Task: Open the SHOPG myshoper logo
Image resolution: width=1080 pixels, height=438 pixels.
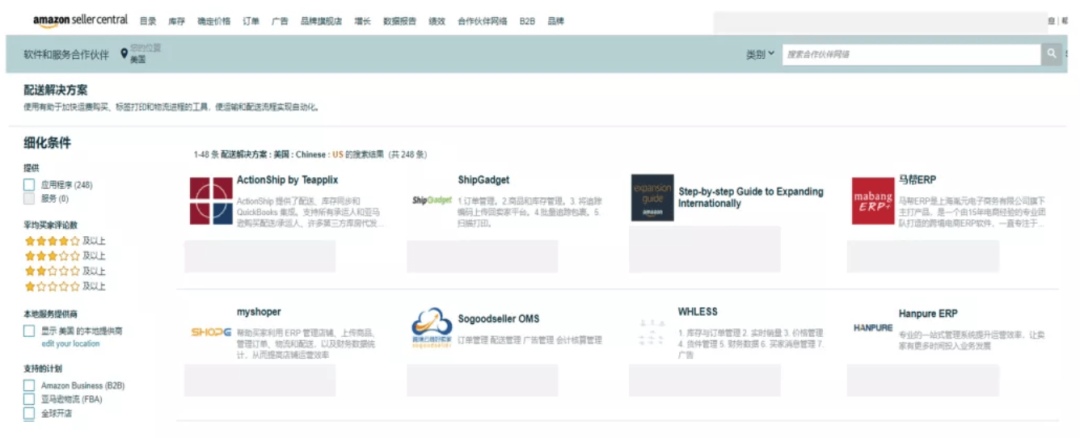Action: [211, 332]
